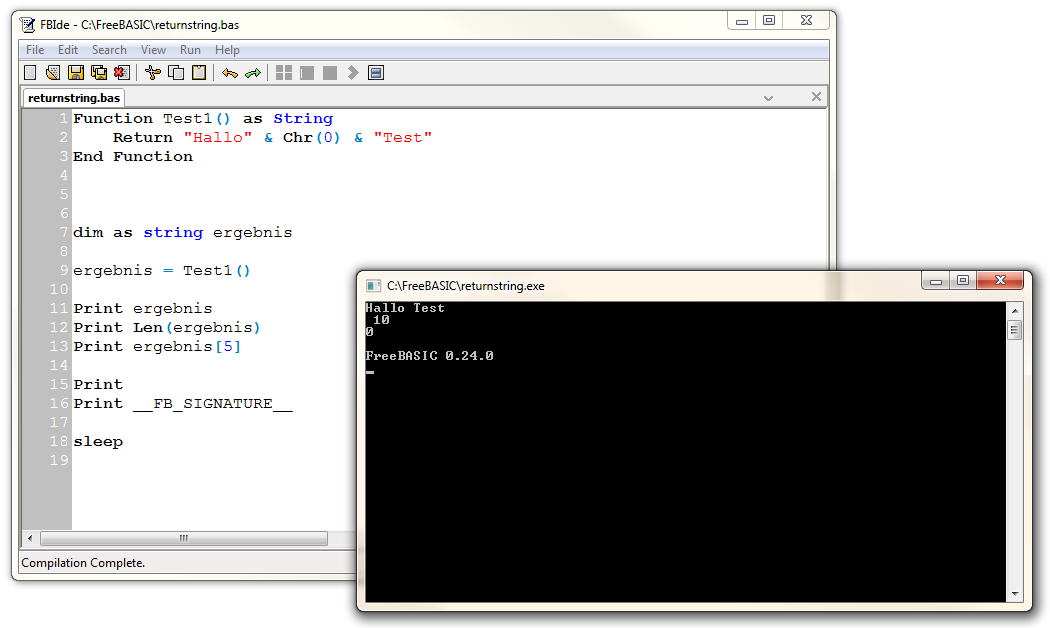Click the "Hallo" string literal in line 2
Screen dimensions: 1050x628
pos(218,138)
